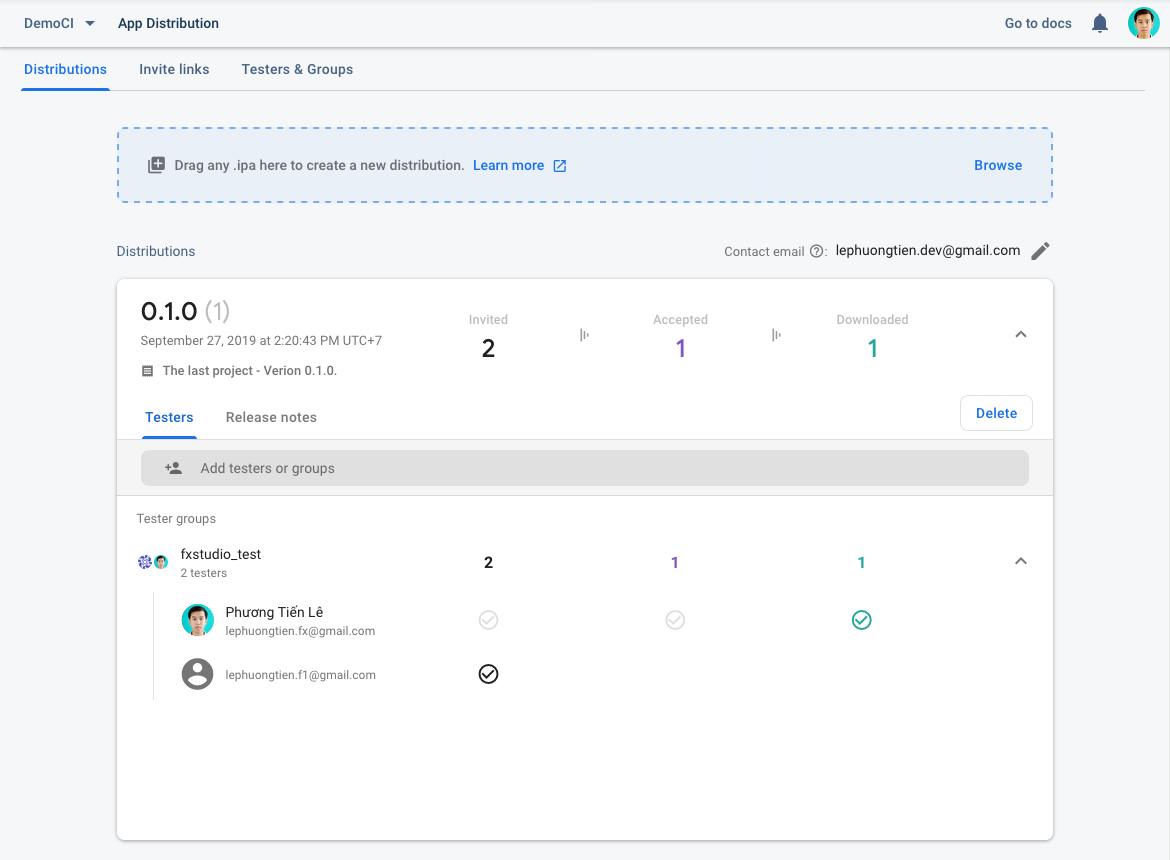Click the contact email lephuongtien.dev@gmail.com
The height and width of the screenshot is (860, 1170).
pos(927,251)
